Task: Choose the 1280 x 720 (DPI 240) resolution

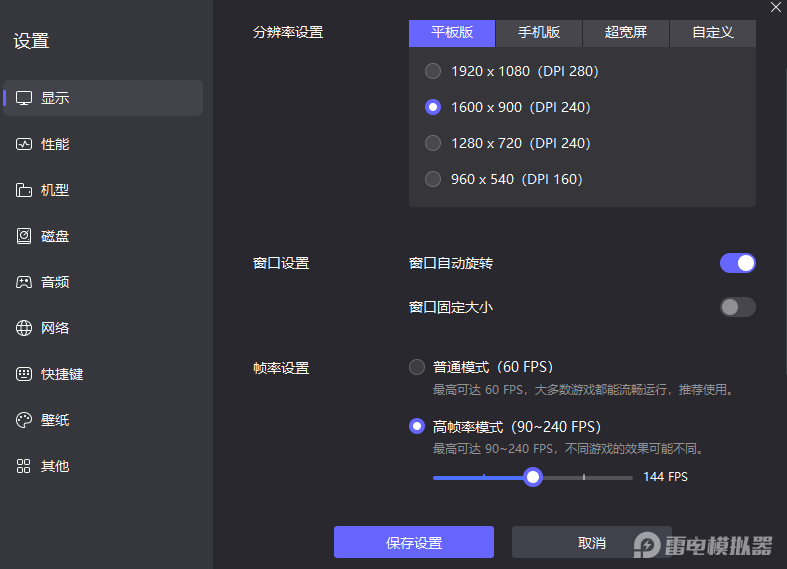Action: coord(433,143)
